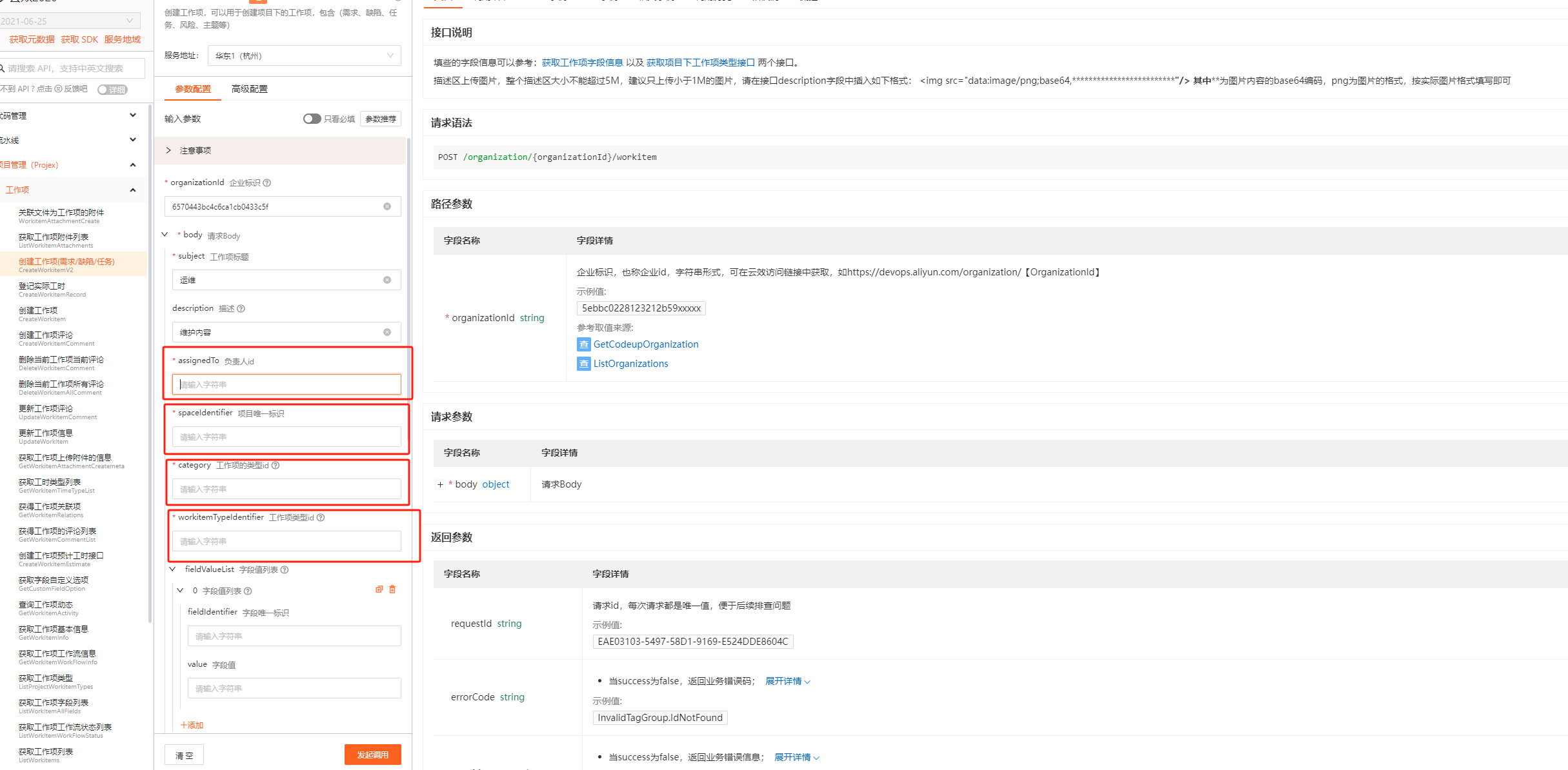Image resolution: width=1568 pixels, height=770 pixels.
Task: Toggle the 只看必填 switch
Action: 312,119
